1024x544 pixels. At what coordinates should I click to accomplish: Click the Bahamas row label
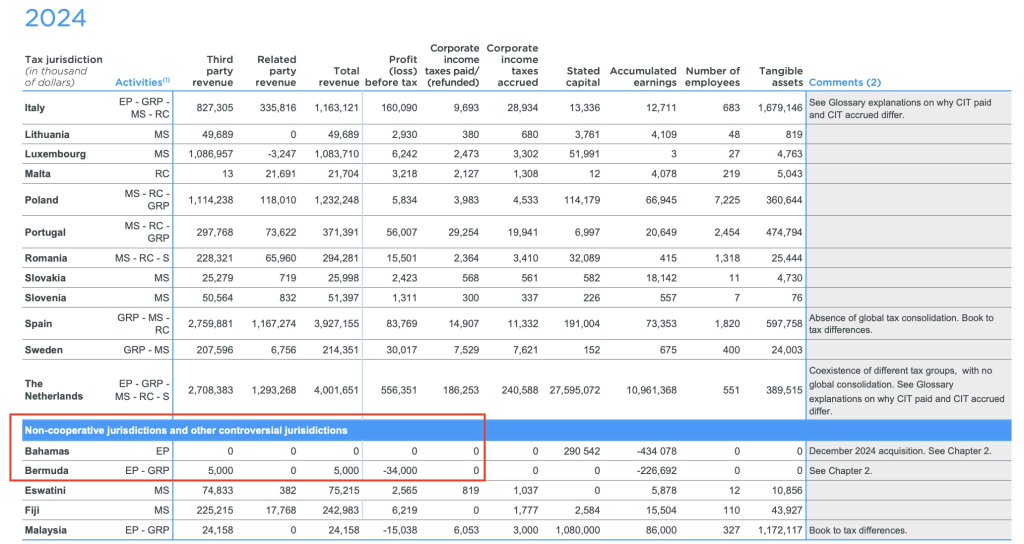47,452
